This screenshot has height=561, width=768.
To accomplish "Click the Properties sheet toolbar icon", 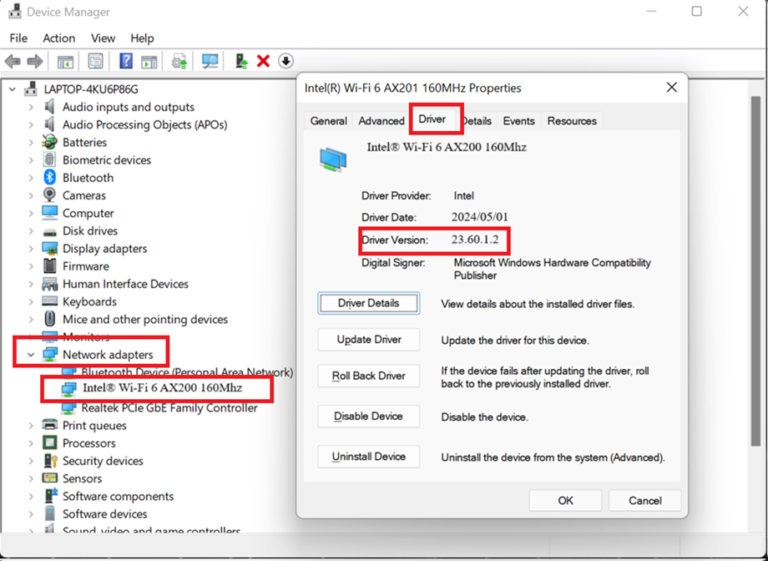I will (96, 61).
